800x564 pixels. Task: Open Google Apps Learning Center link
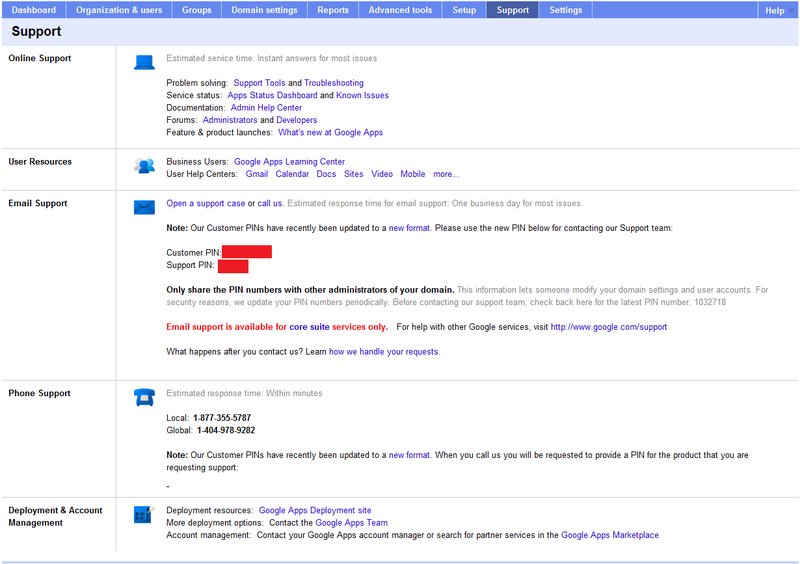289,161
